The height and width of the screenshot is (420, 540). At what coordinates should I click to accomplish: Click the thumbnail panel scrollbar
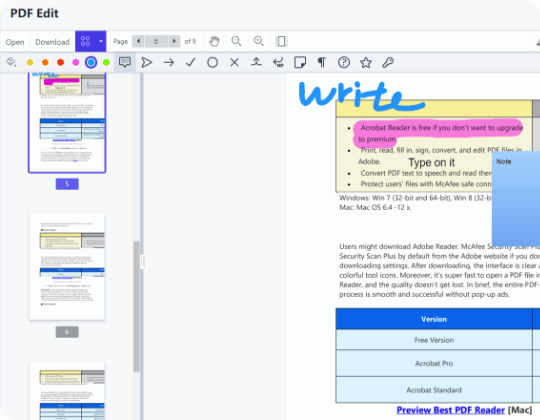coord(136,306)
